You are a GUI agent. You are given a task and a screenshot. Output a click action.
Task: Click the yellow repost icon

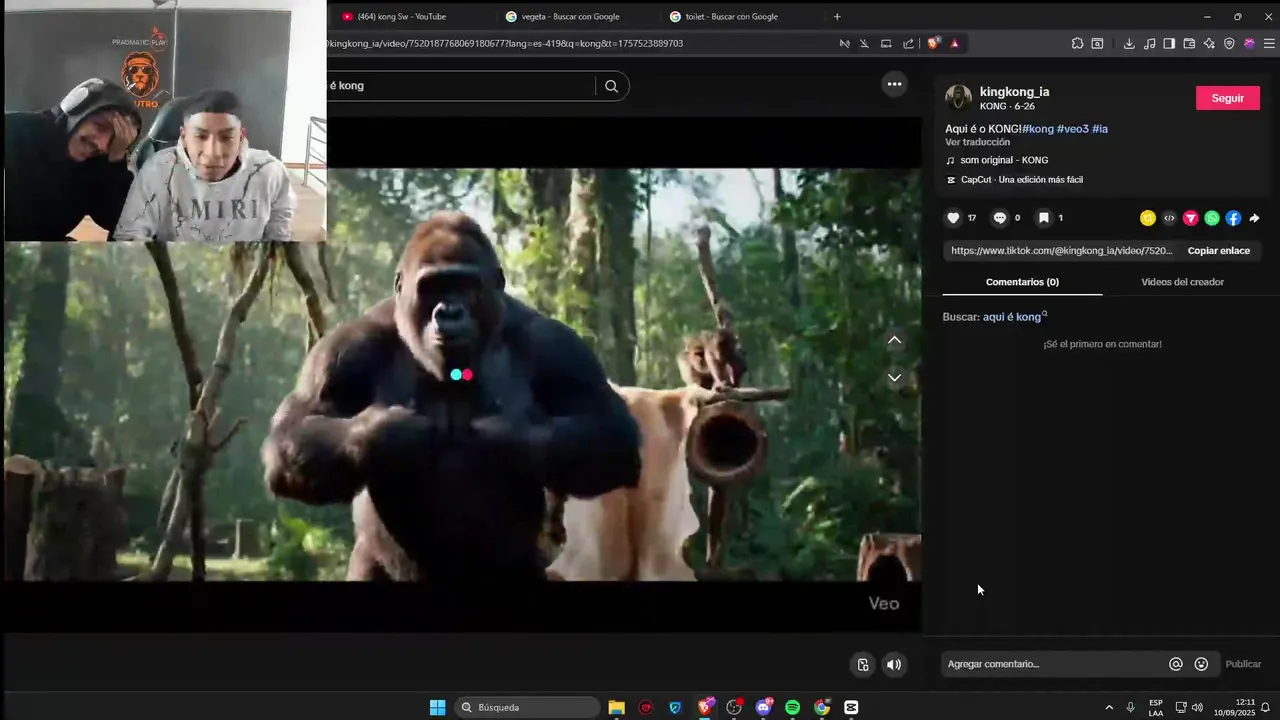[x=1148, y=218]
